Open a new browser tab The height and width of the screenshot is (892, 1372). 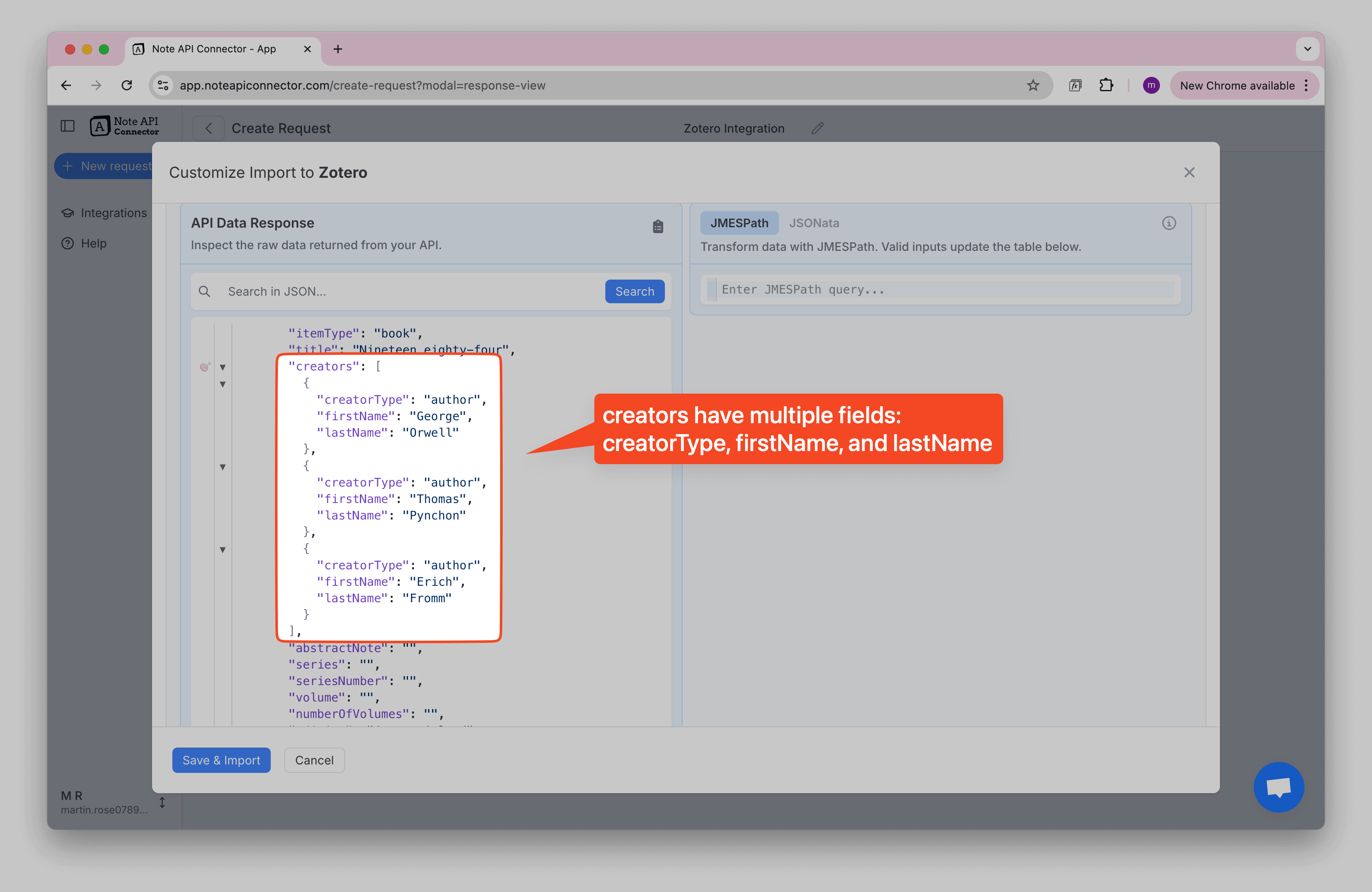click(338, 49)
